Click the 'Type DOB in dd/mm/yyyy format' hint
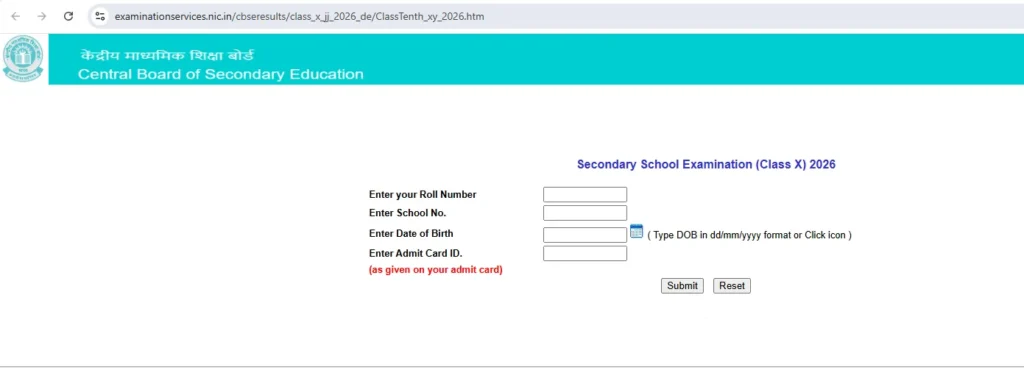1024x370 pixels. (x=749, y=235)
